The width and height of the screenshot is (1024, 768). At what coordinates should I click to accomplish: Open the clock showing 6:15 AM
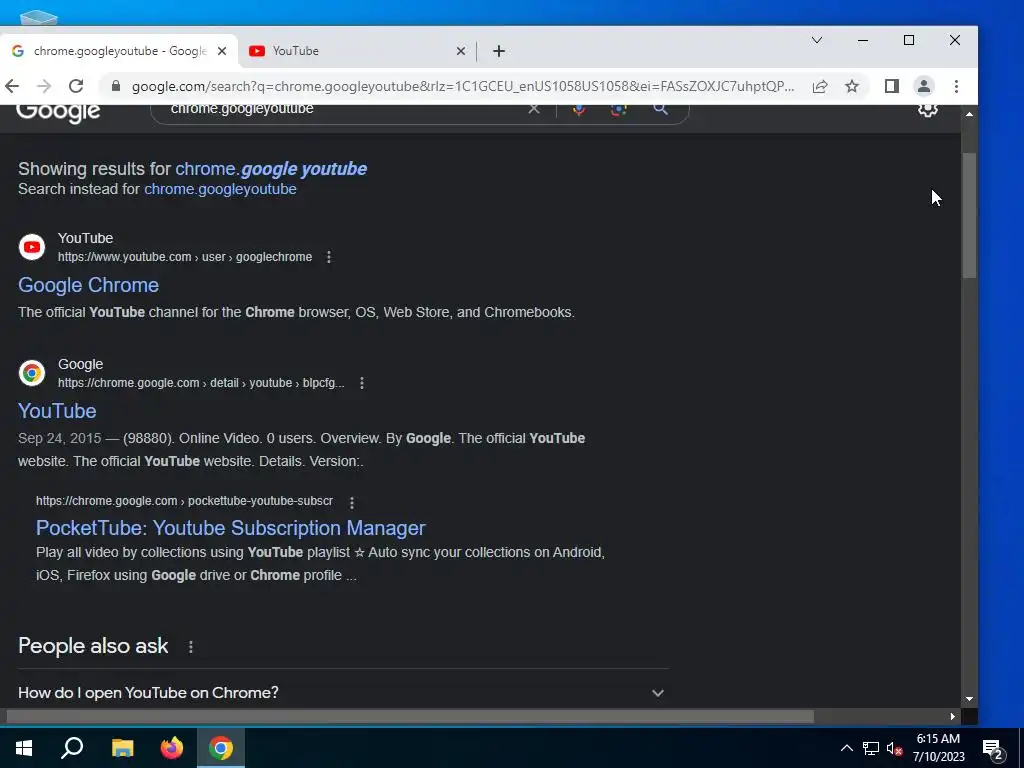(x=938, y=748)
